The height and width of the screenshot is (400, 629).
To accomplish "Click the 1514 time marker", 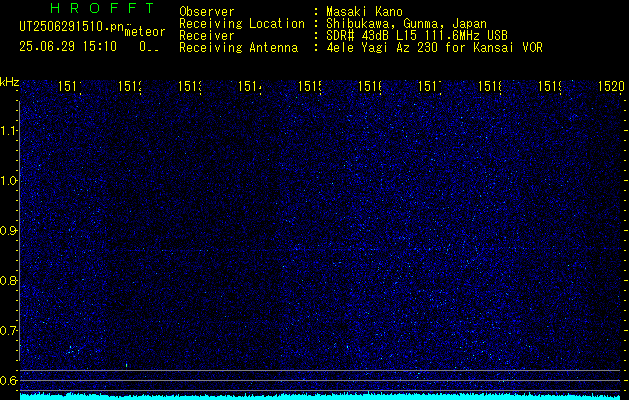I will [250, 86].
